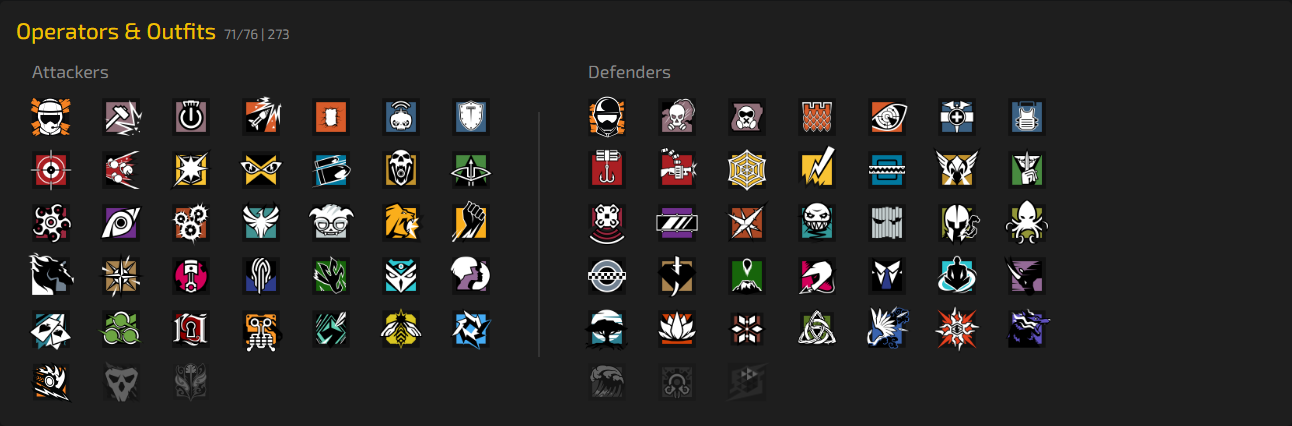Select Glaz's red crosshair target icon
The width and height of the screenshot is (1292, 426).
tap(49, 169)
